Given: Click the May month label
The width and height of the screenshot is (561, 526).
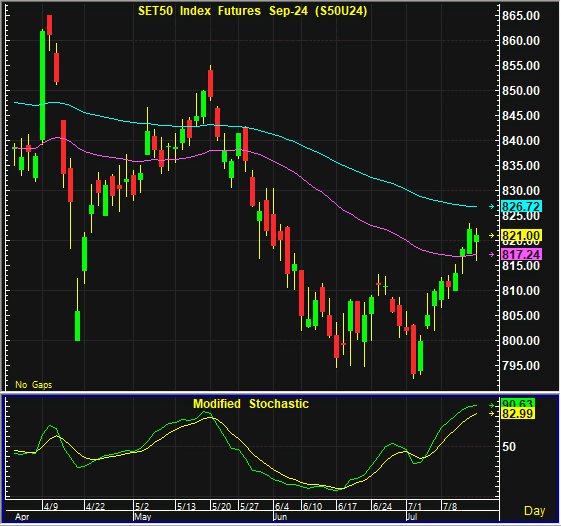Looking at the screenshot, I should pos(142,517).
